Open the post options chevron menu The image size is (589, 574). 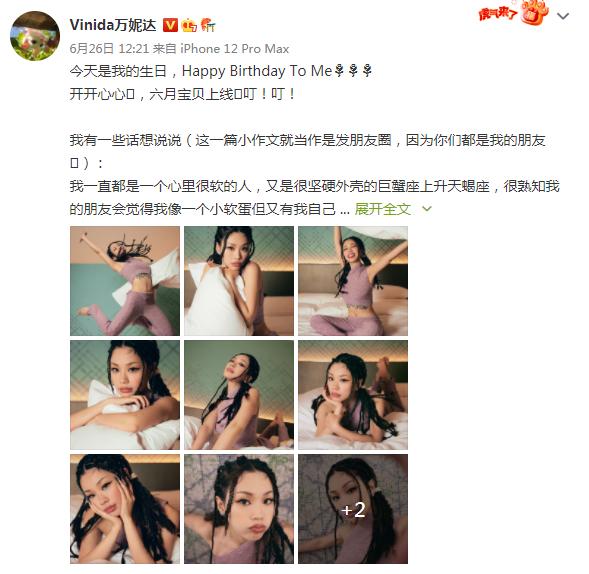click(563, 16)
